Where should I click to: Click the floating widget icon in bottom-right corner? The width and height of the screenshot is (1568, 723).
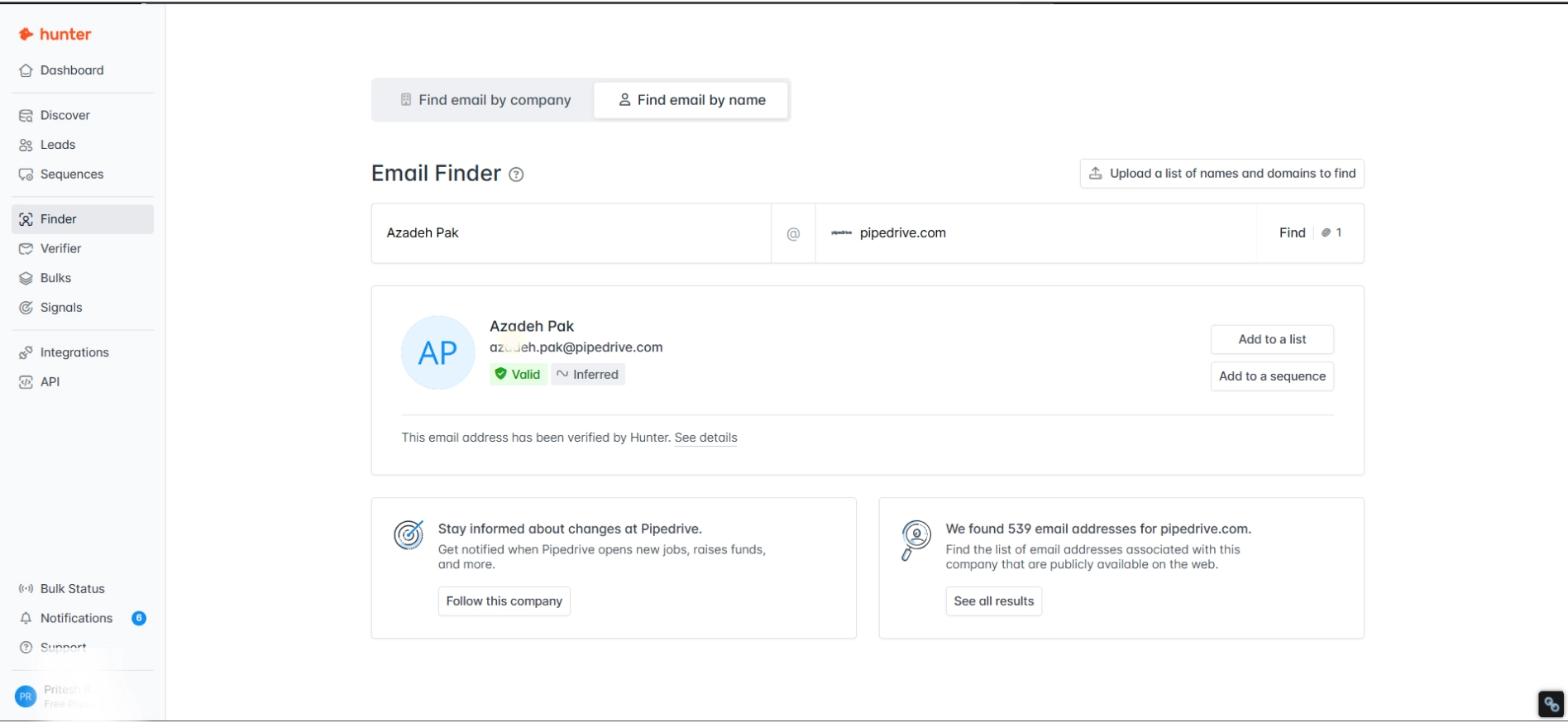1551,704
